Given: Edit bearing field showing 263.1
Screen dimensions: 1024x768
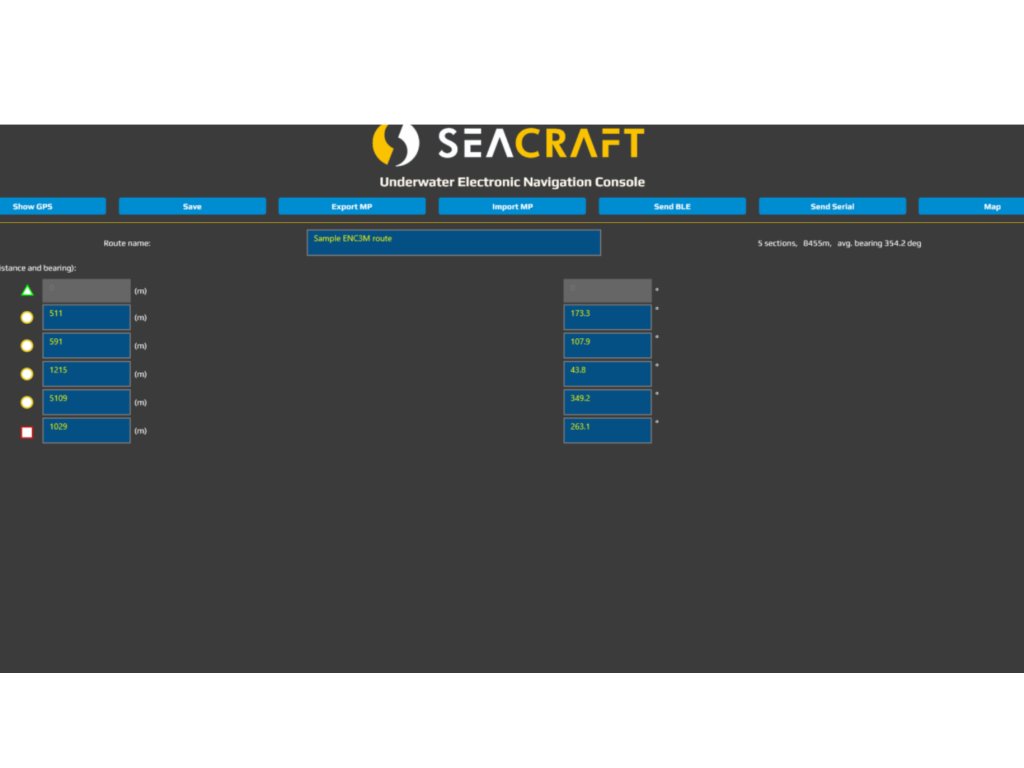Looking at the screenshot, I should click(607, 430).
